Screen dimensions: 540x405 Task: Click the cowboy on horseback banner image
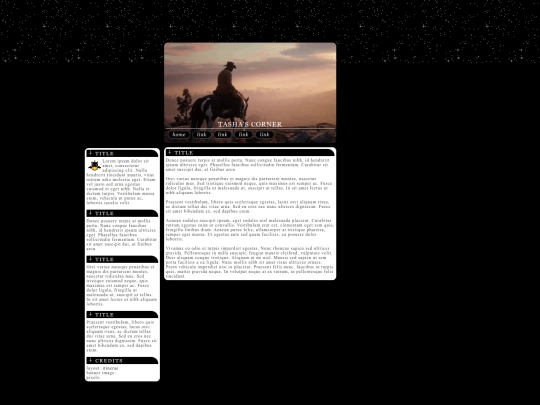coord(250,93)
